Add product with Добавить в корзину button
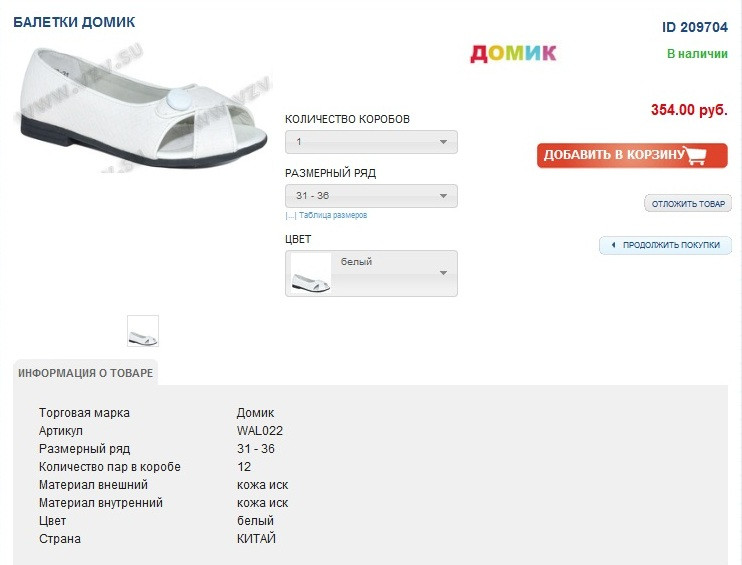Viewport: 742px width, 565px height. (x=632, y=156)
